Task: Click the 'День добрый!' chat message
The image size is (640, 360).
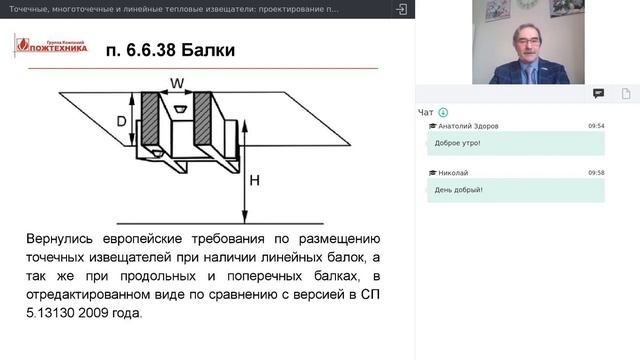Action: pos(516,190)
